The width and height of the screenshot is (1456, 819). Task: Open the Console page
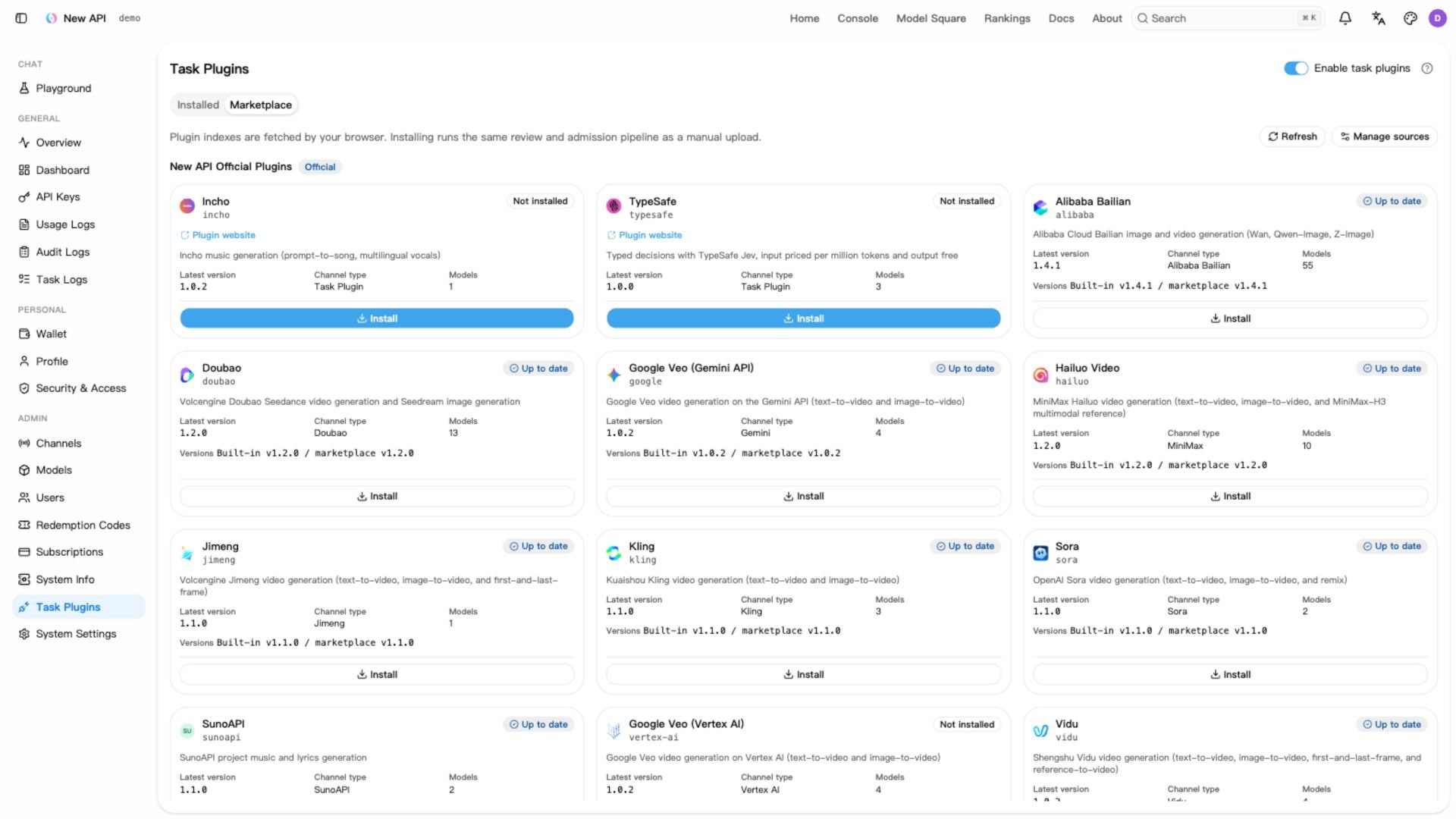tap(858, 18)
